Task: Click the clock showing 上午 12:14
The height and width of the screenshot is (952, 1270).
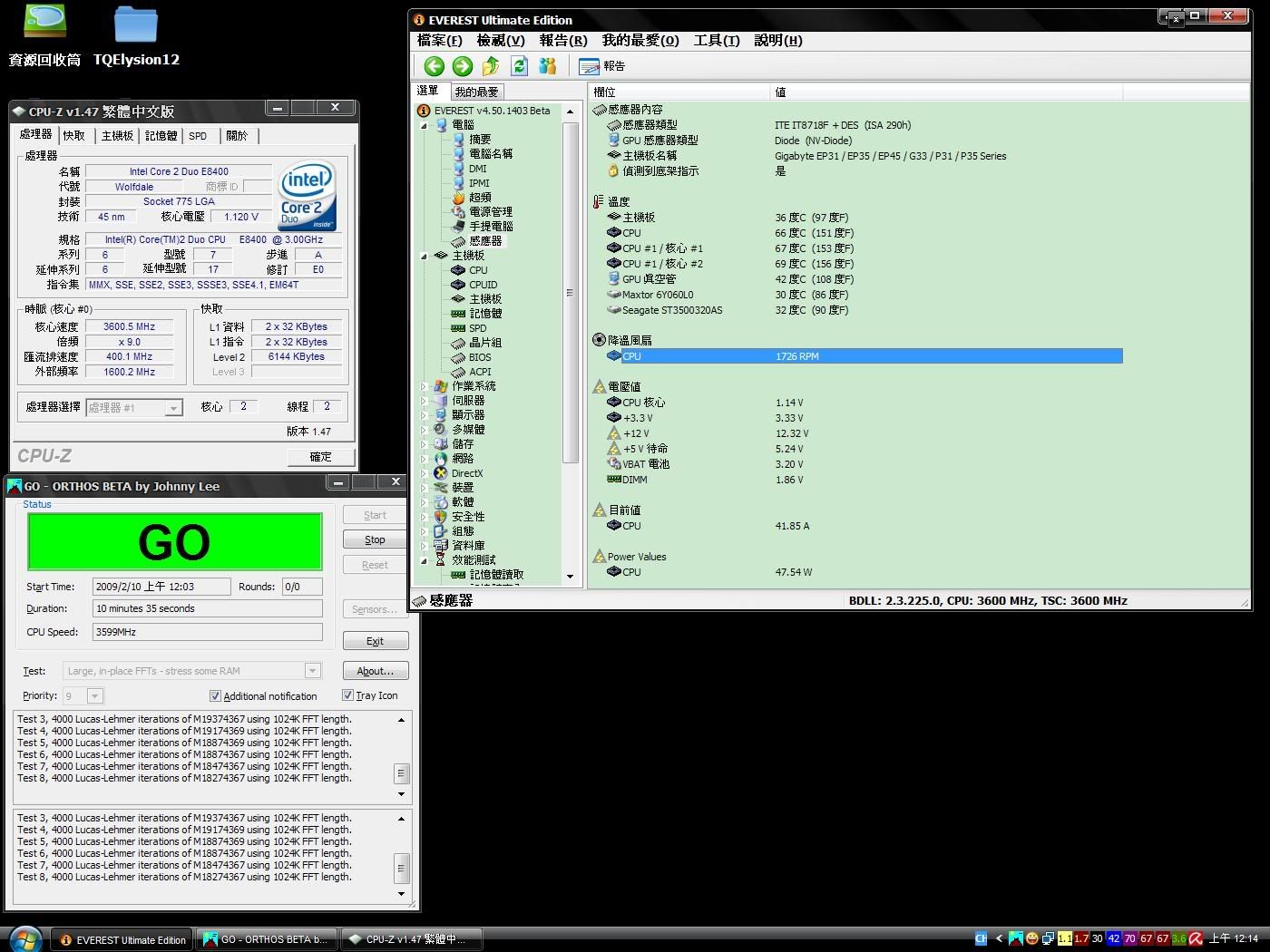Action: [x=1234, y=939]
